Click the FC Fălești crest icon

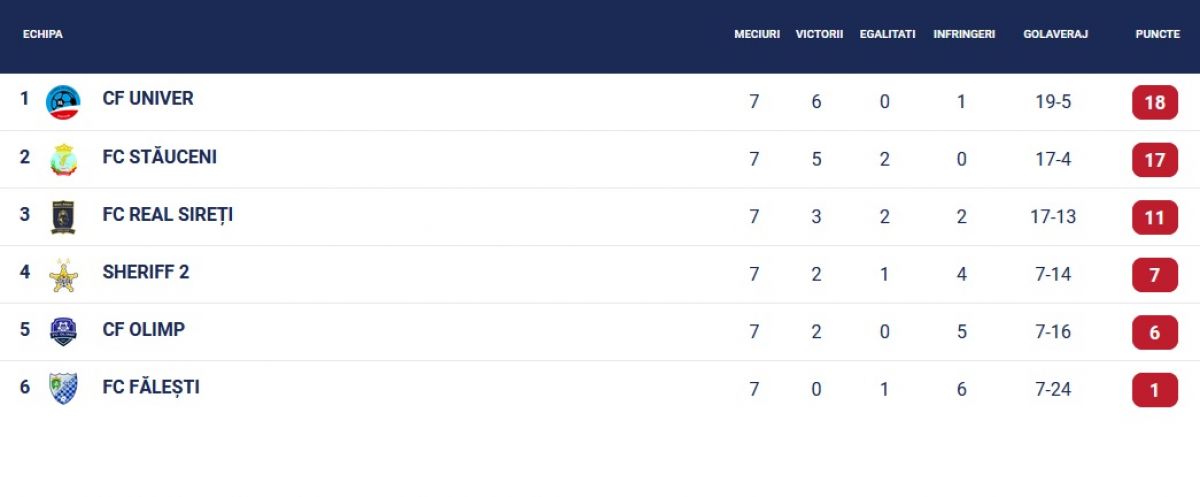click(63, 389)
